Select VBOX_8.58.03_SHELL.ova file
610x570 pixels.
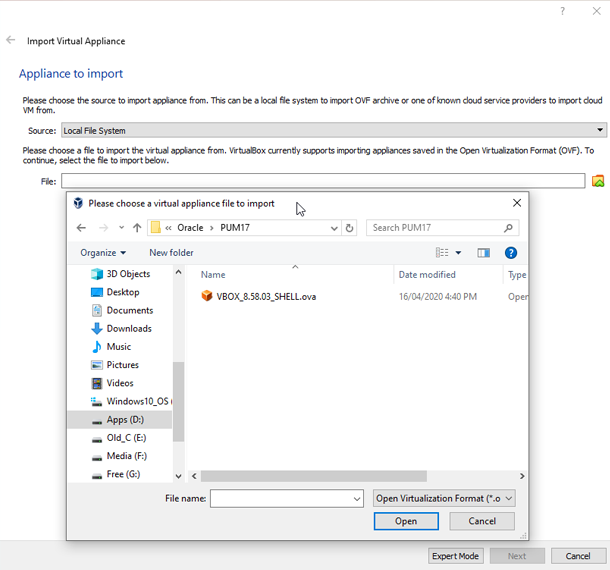266,296
